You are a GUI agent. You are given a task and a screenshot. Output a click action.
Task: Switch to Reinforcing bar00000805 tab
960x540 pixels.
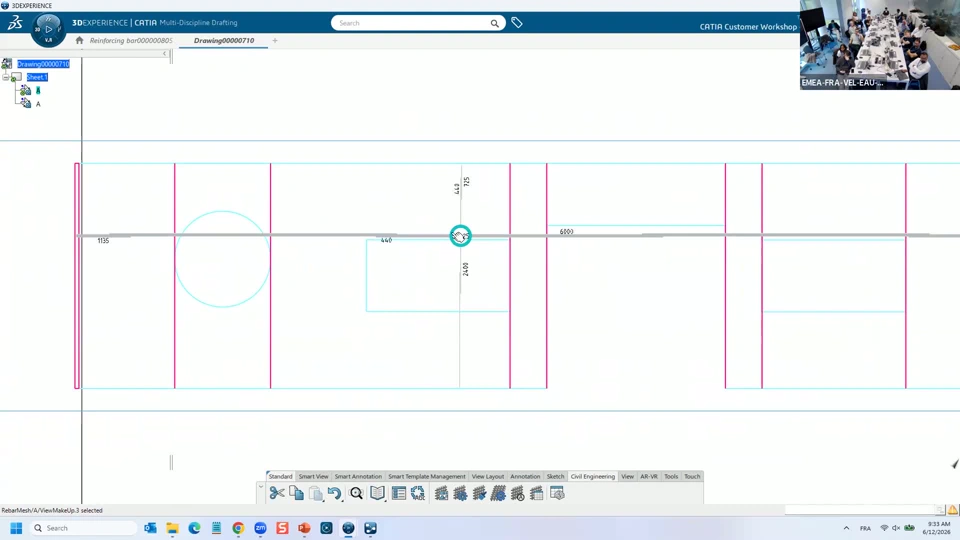coord(131,40)
